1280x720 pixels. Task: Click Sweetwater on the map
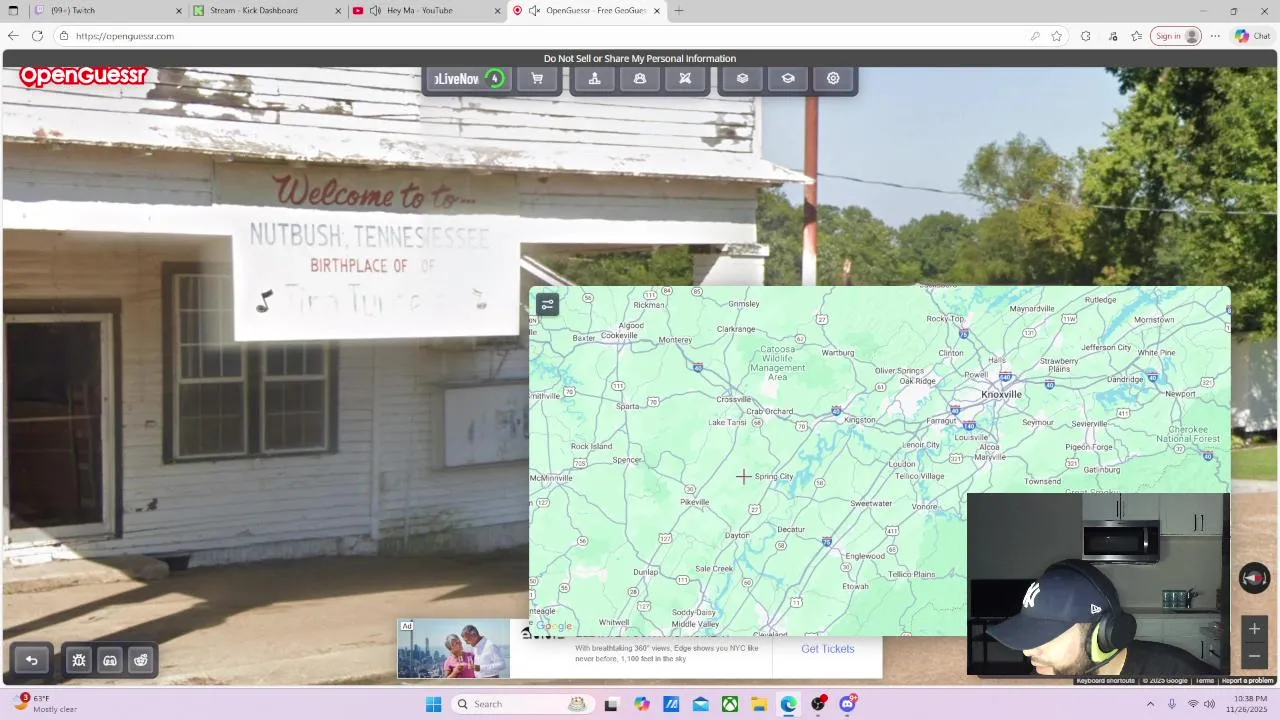(871, 504)
